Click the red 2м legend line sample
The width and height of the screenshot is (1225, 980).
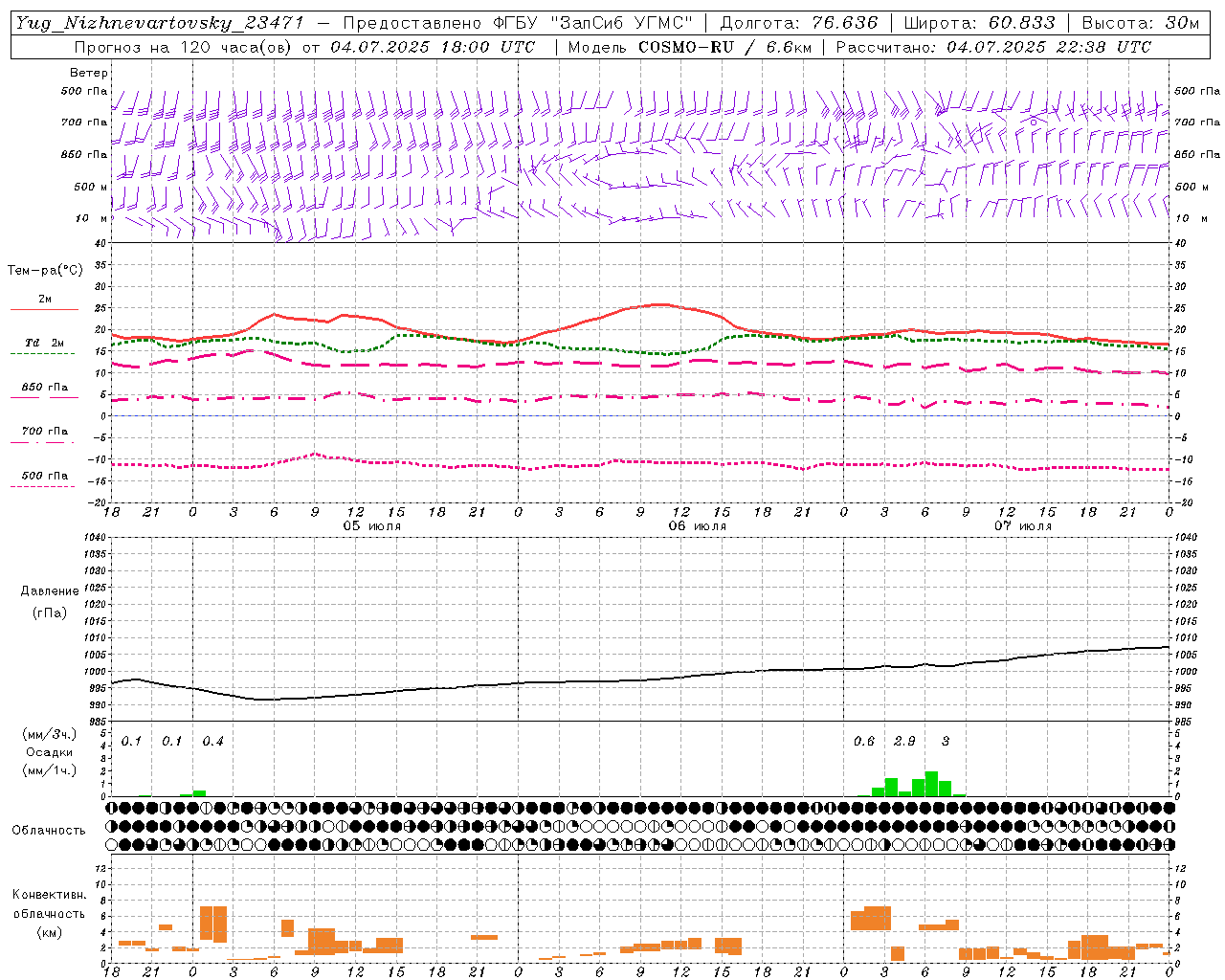[x=44, y=310]
